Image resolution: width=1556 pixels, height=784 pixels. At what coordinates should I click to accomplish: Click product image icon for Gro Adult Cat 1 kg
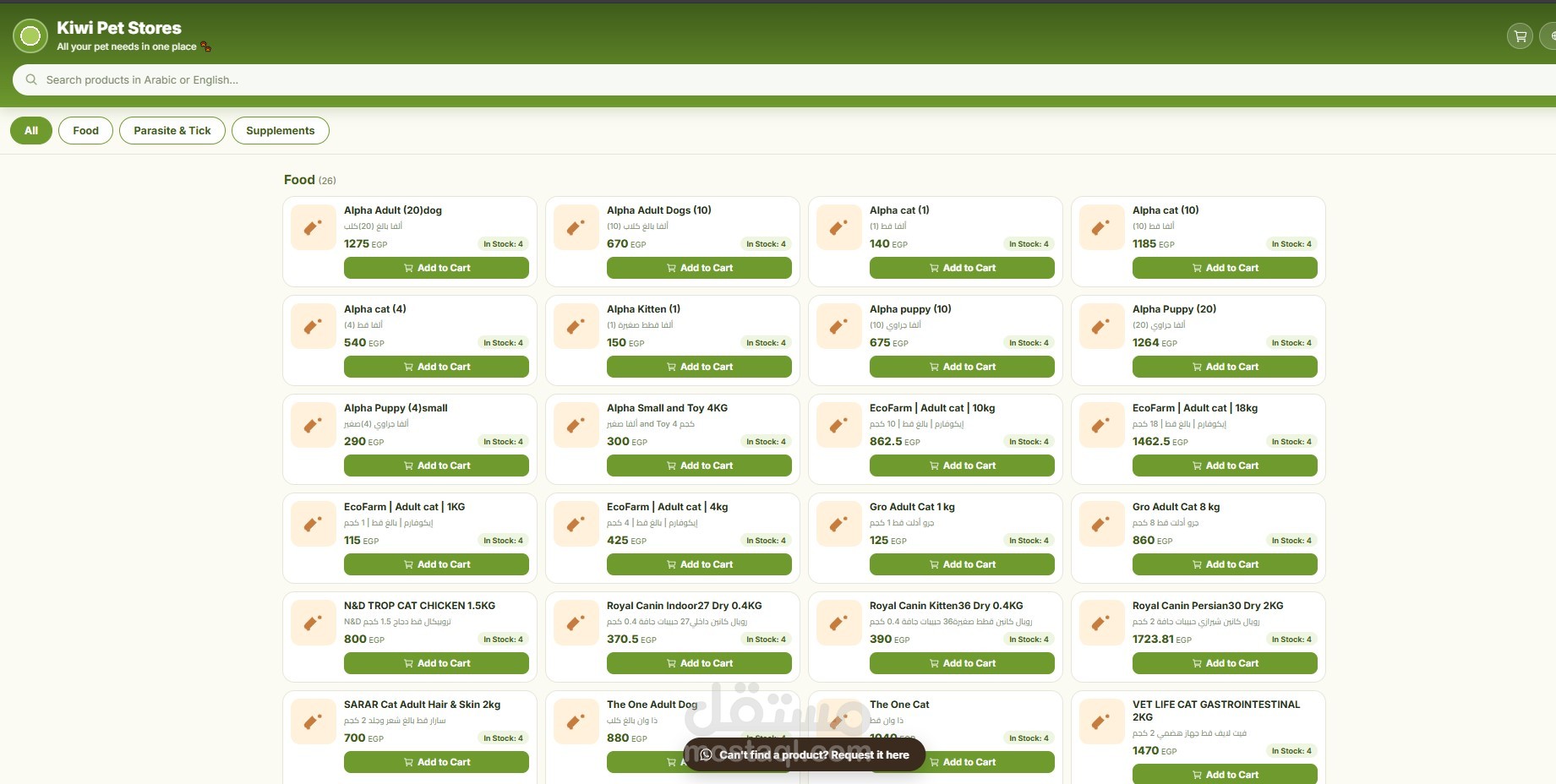[838, 524]
